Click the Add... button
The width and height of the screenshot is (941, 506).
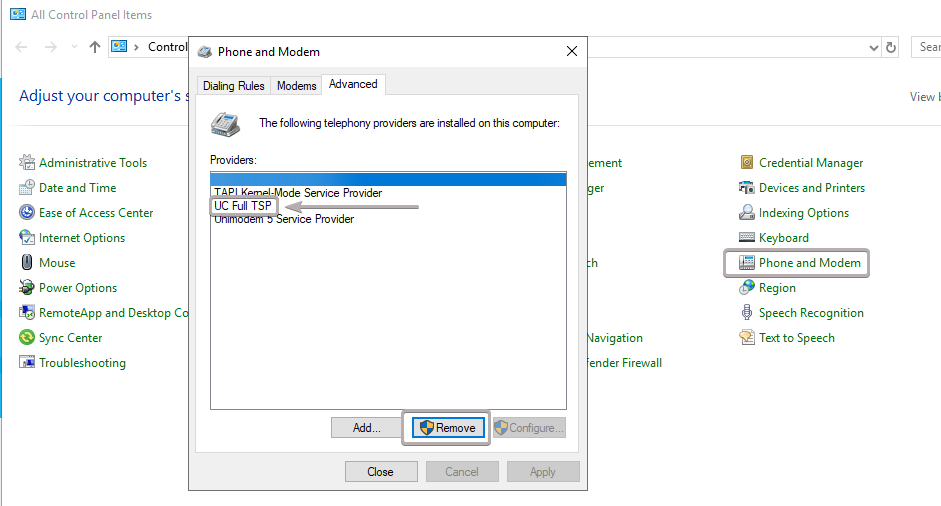tap(366, 428)
